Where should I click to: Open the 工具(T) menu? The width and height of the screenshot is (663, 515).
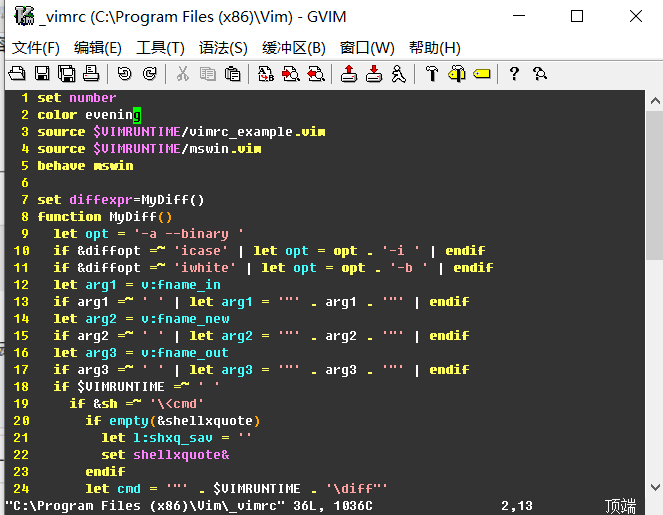point(160,48)
